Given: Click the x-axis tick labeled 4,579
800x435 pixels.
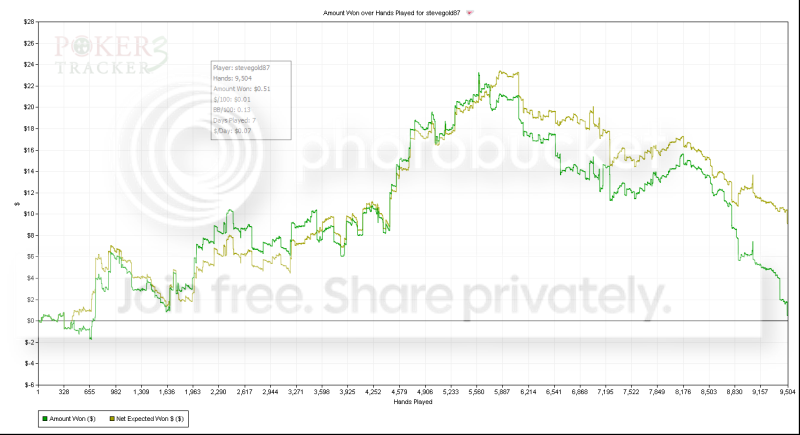Looking at the screenshot, I should 399,392.
